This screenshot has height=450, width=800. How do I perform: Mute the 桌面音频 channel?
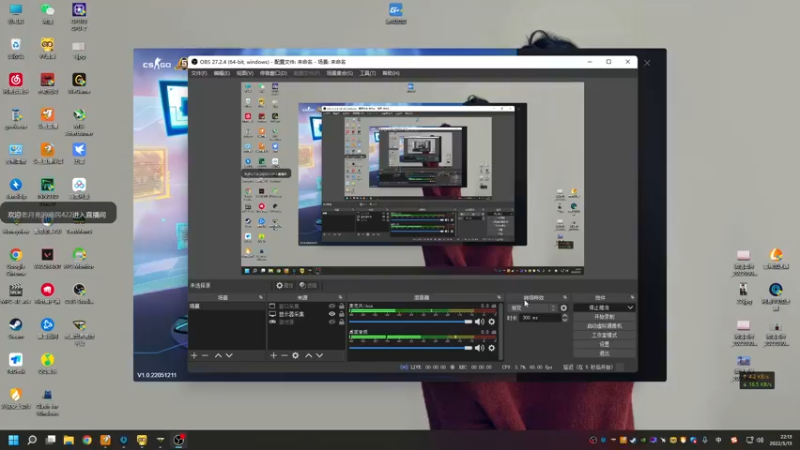tap(480, 348)
